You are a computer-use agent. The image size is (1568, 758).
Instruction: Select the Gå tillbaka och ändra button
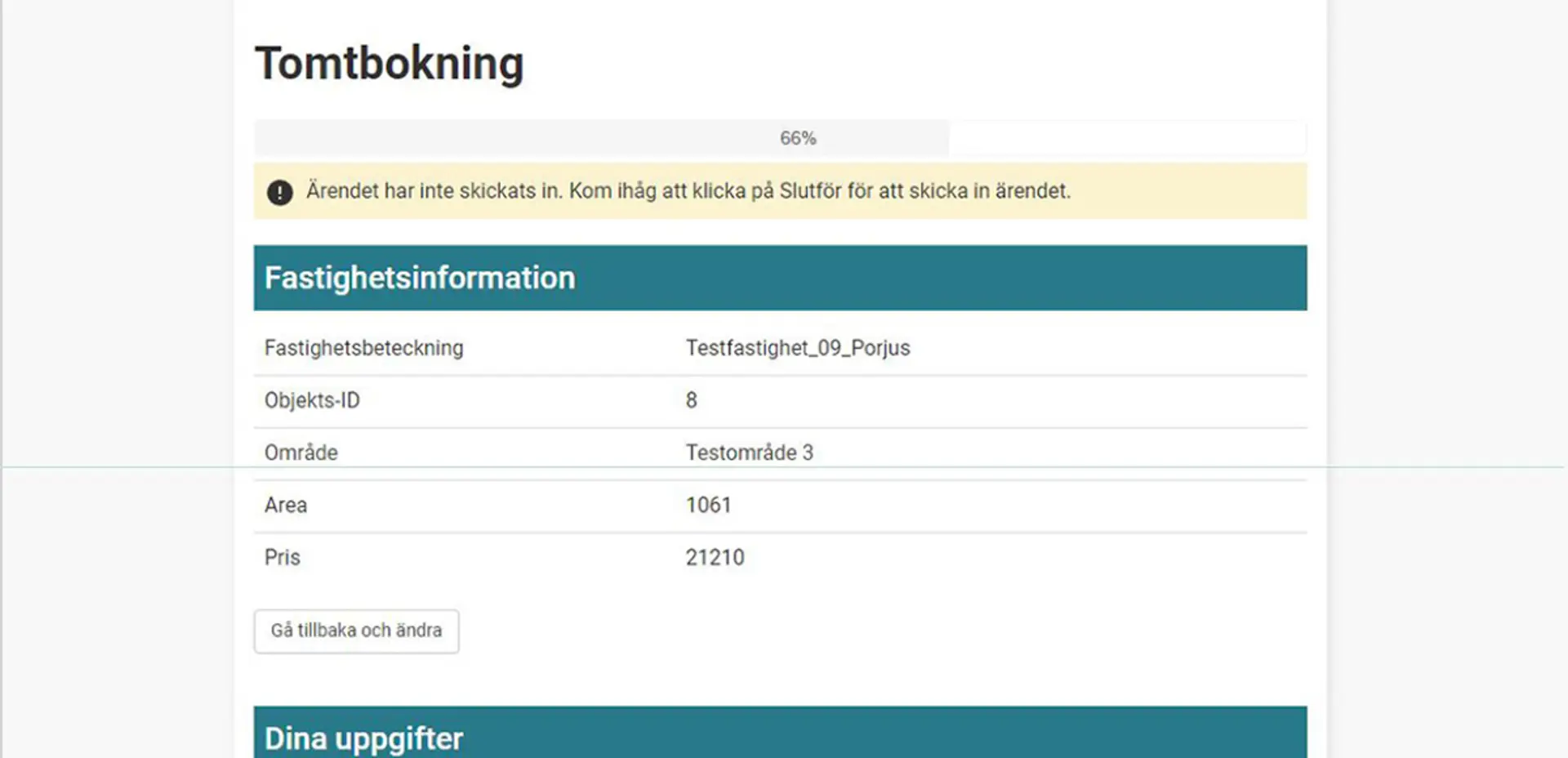point(356,631)
